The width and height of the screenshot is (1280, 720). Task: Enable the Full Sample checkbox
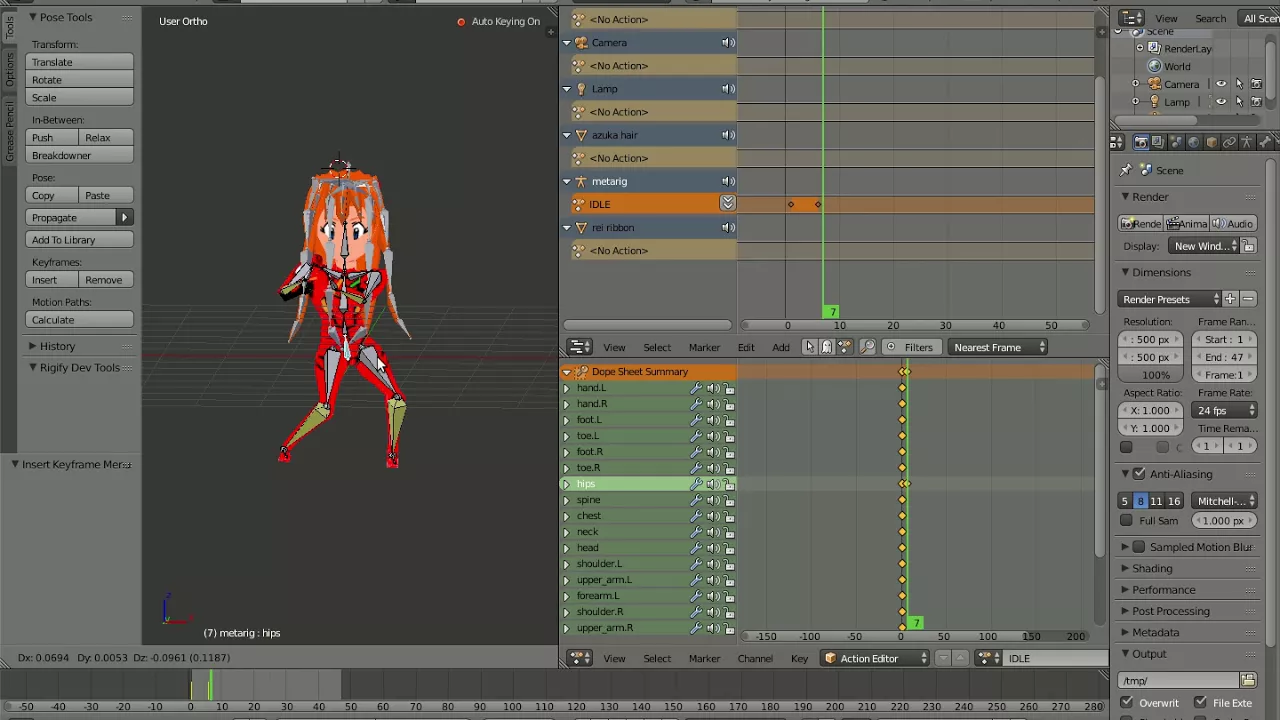coord(1127,520)
